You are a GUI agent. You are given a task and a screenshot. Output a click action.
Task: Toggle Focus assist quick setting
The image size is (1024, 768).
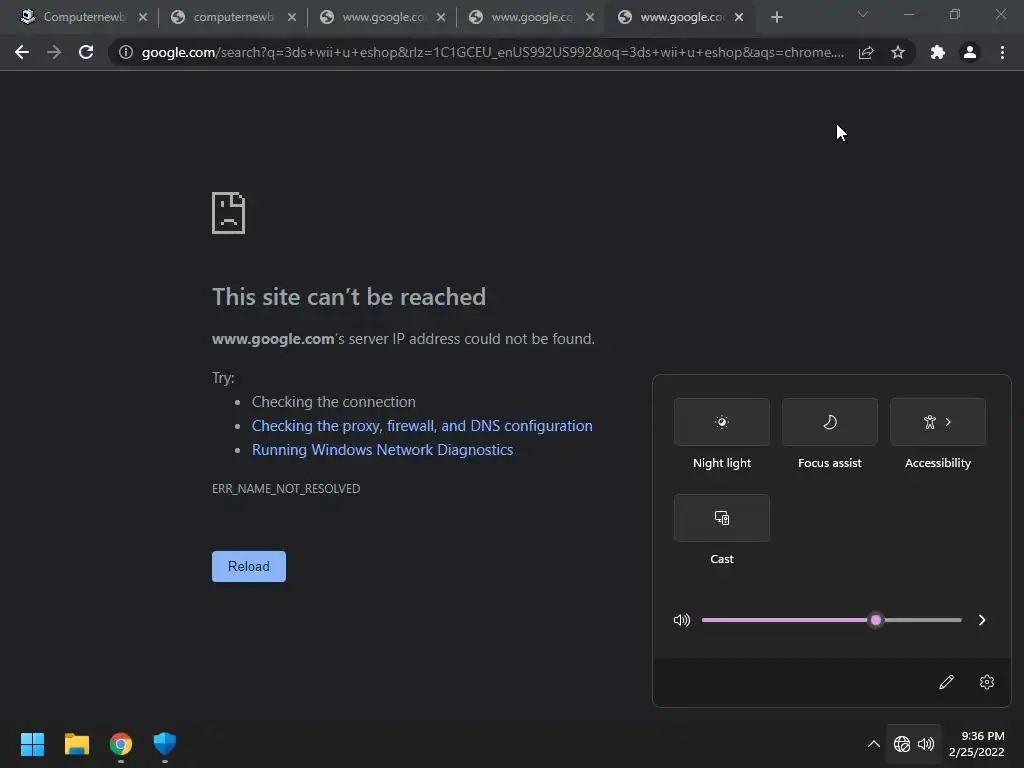[829, 422]
